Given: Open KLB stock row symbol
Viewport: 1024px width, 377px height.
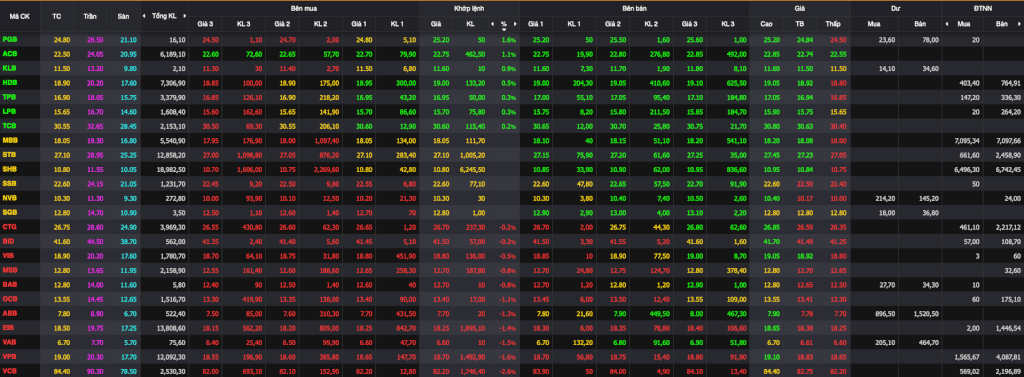Looking at the screenshot, I should pos(10,68).
